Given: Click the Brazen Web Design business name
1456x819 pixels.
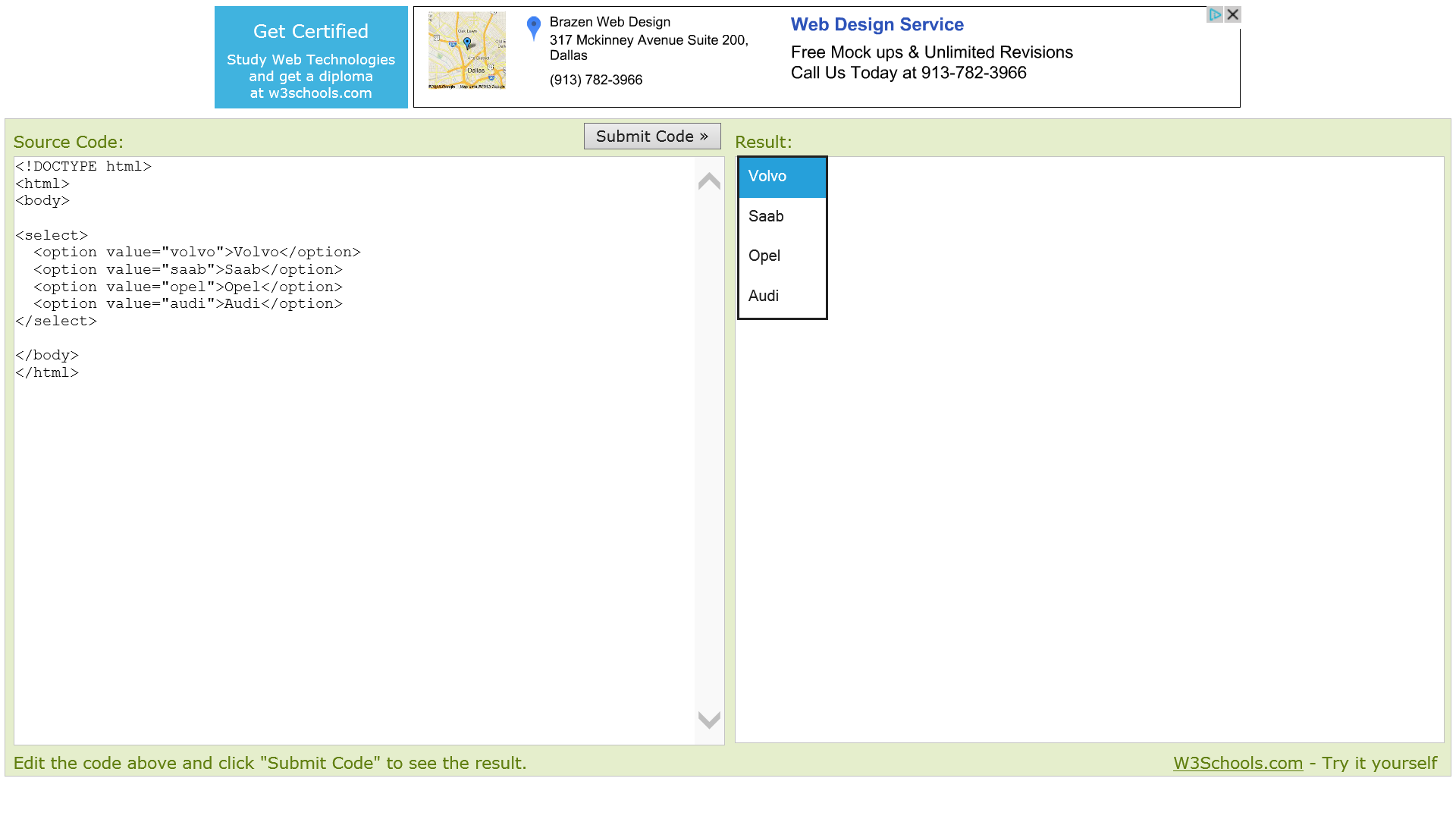Looking at the screenshot, I should tap(610, 22).
